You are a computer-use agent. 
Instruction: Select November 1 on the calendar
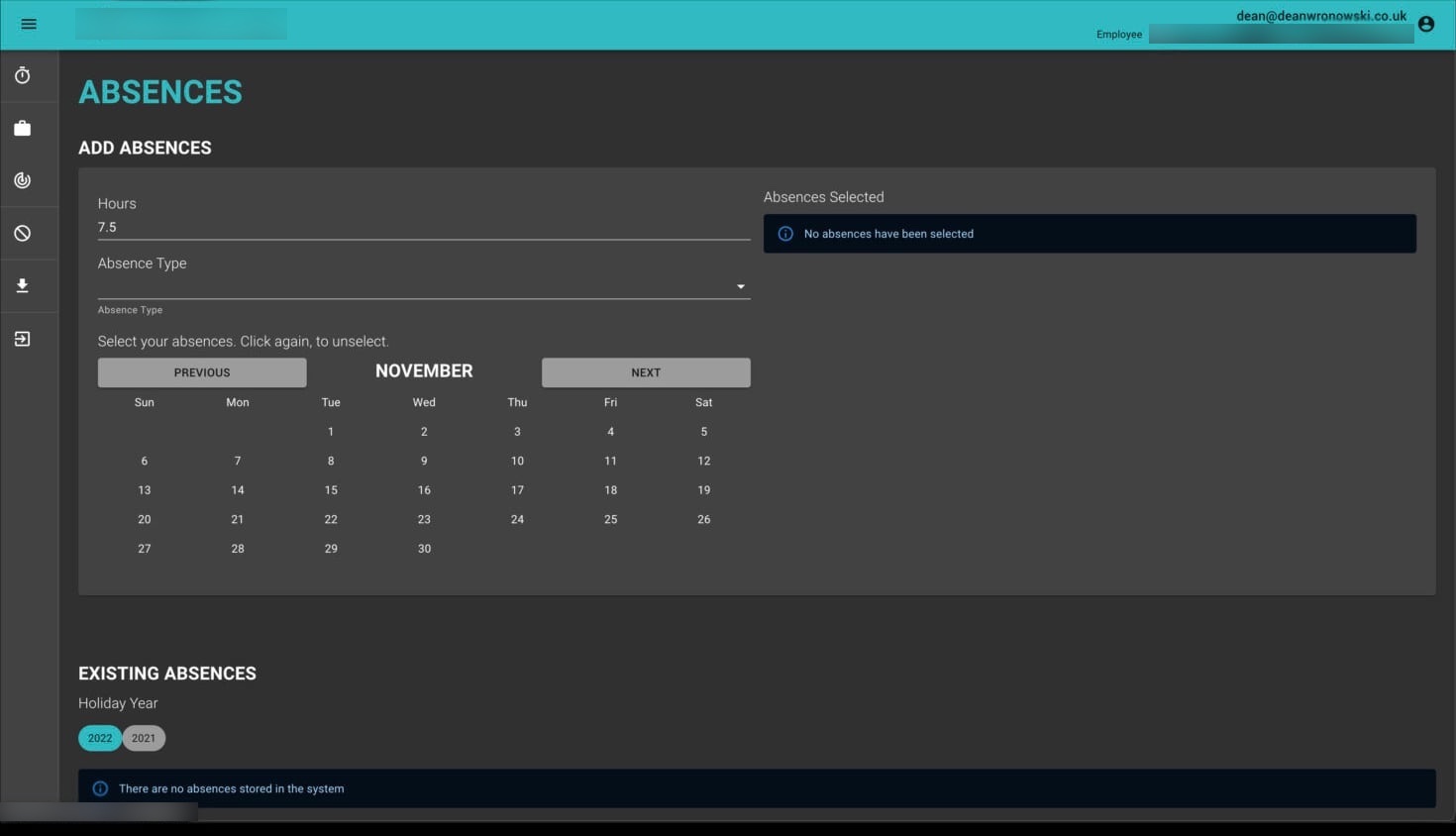pyautogui.click(x=331, y=432)
